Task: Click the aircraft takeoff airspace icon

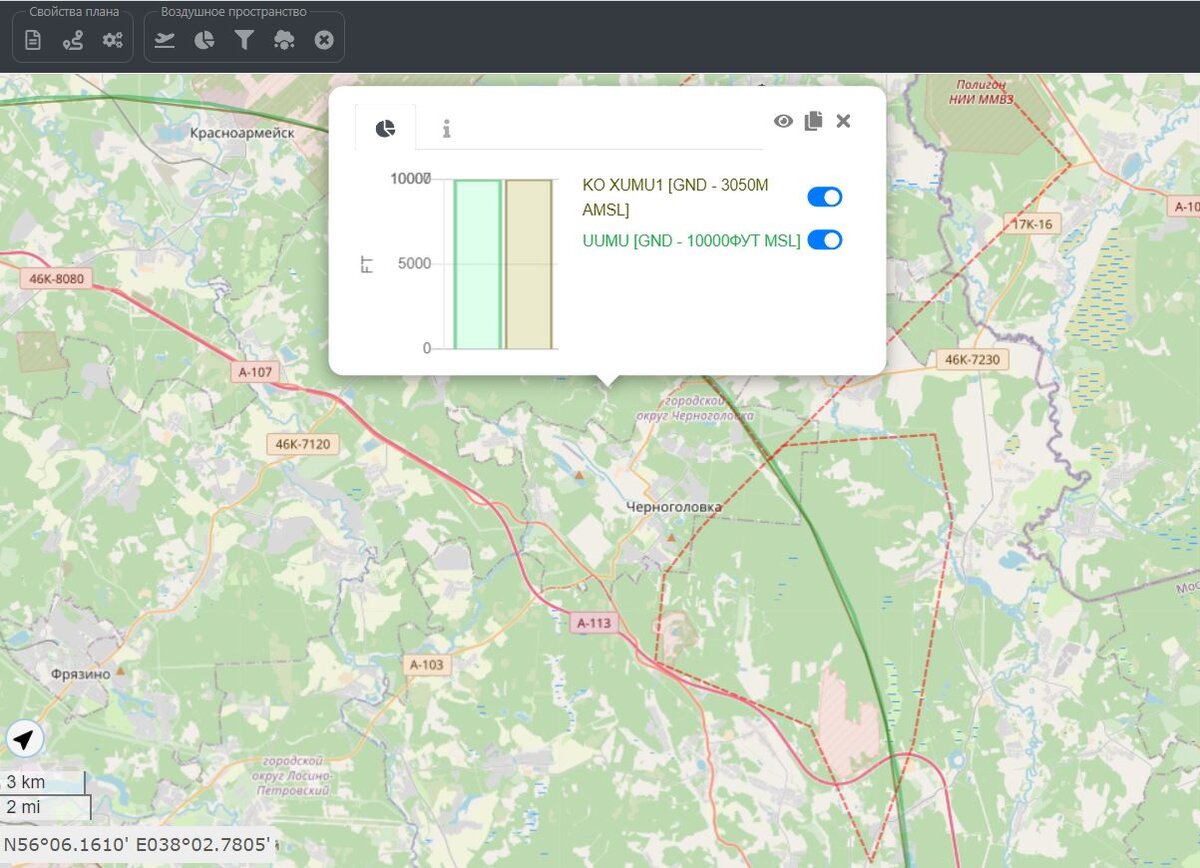Action: pos(165,40)
